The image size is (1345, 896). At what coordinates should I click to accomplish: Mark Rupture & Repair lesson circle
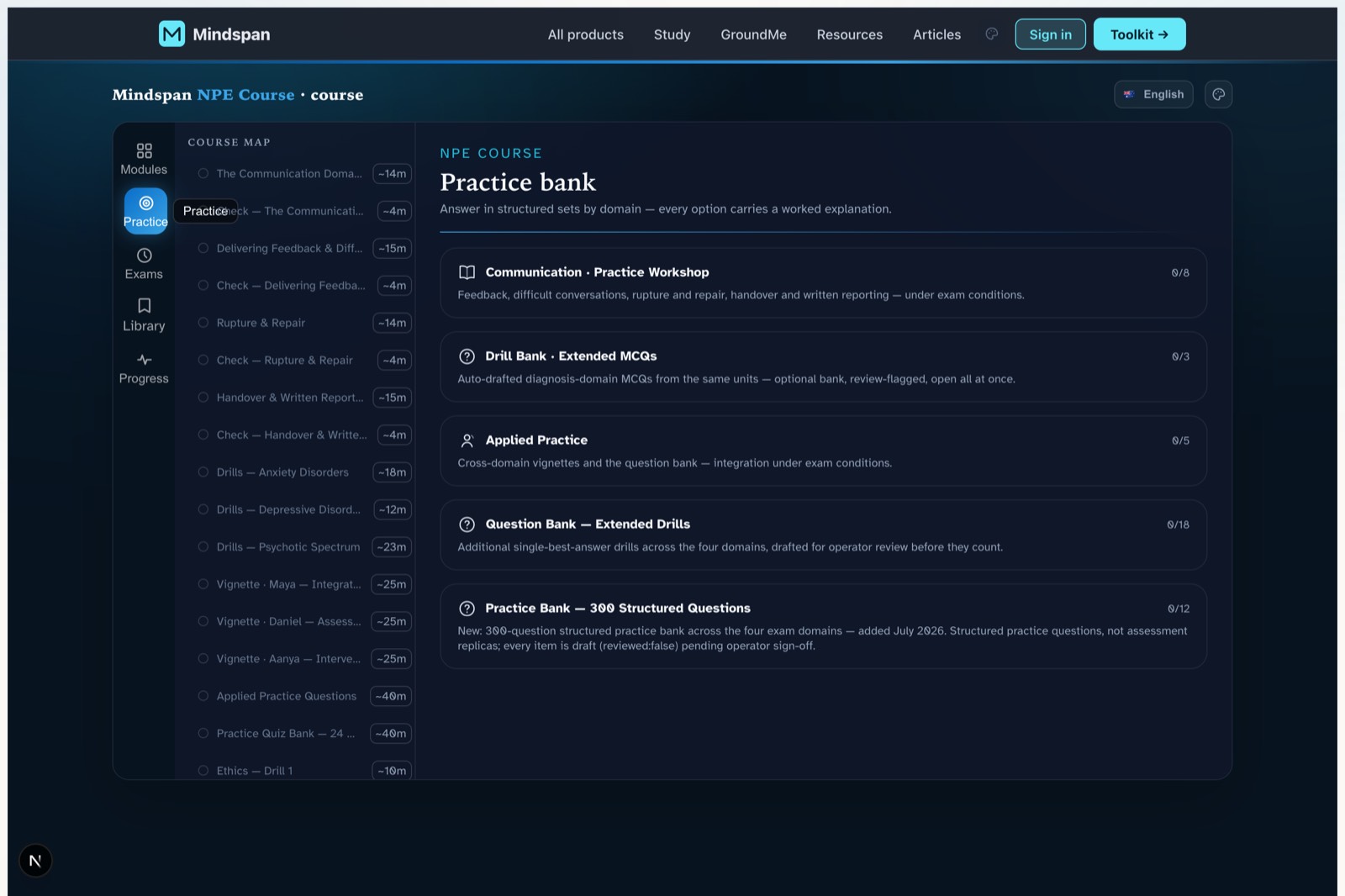coord(203,323)
